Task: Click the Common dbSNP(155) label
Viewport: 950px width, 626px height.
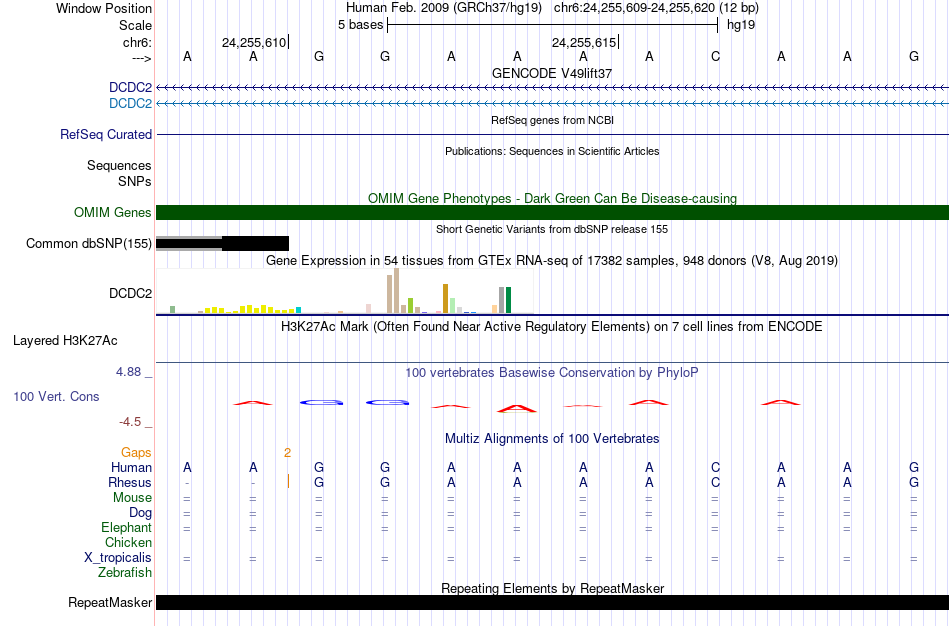Action: click(x=89, y=244)
